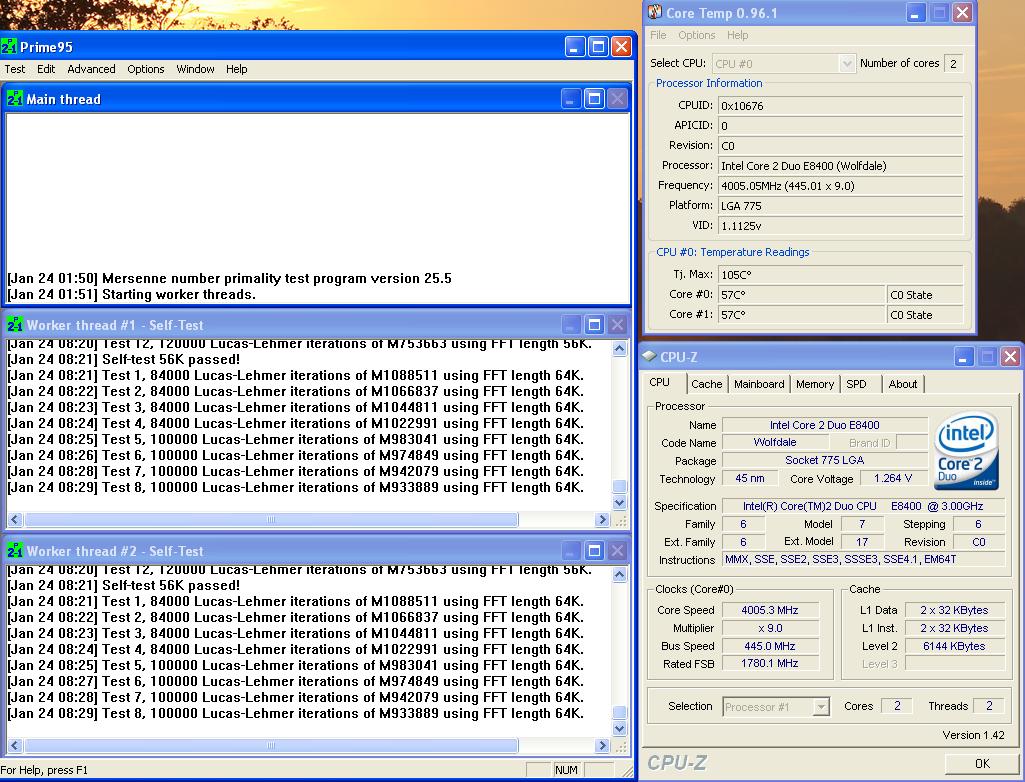The image size is (1025, 782).
Task: Click the Version 1.42 label in CPU-Z
Action: point(973,736)
